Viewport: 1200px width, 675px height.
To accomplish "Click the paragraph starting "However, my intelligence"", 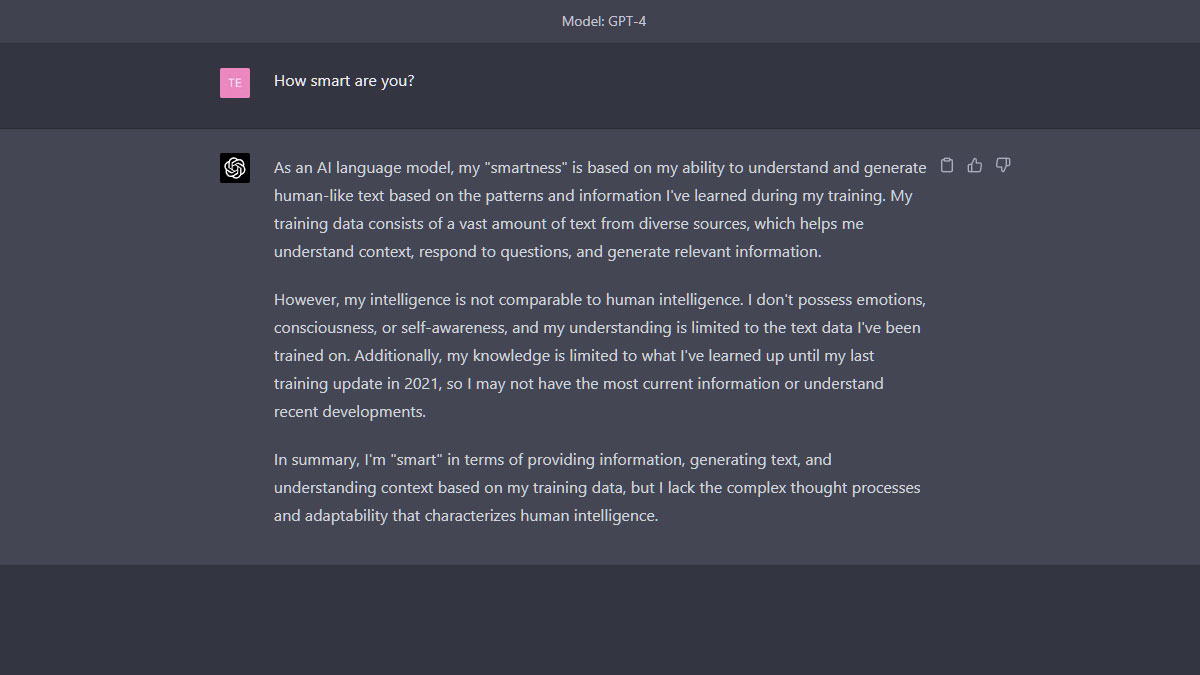I will pyautogui.click(x=600, y=355).
